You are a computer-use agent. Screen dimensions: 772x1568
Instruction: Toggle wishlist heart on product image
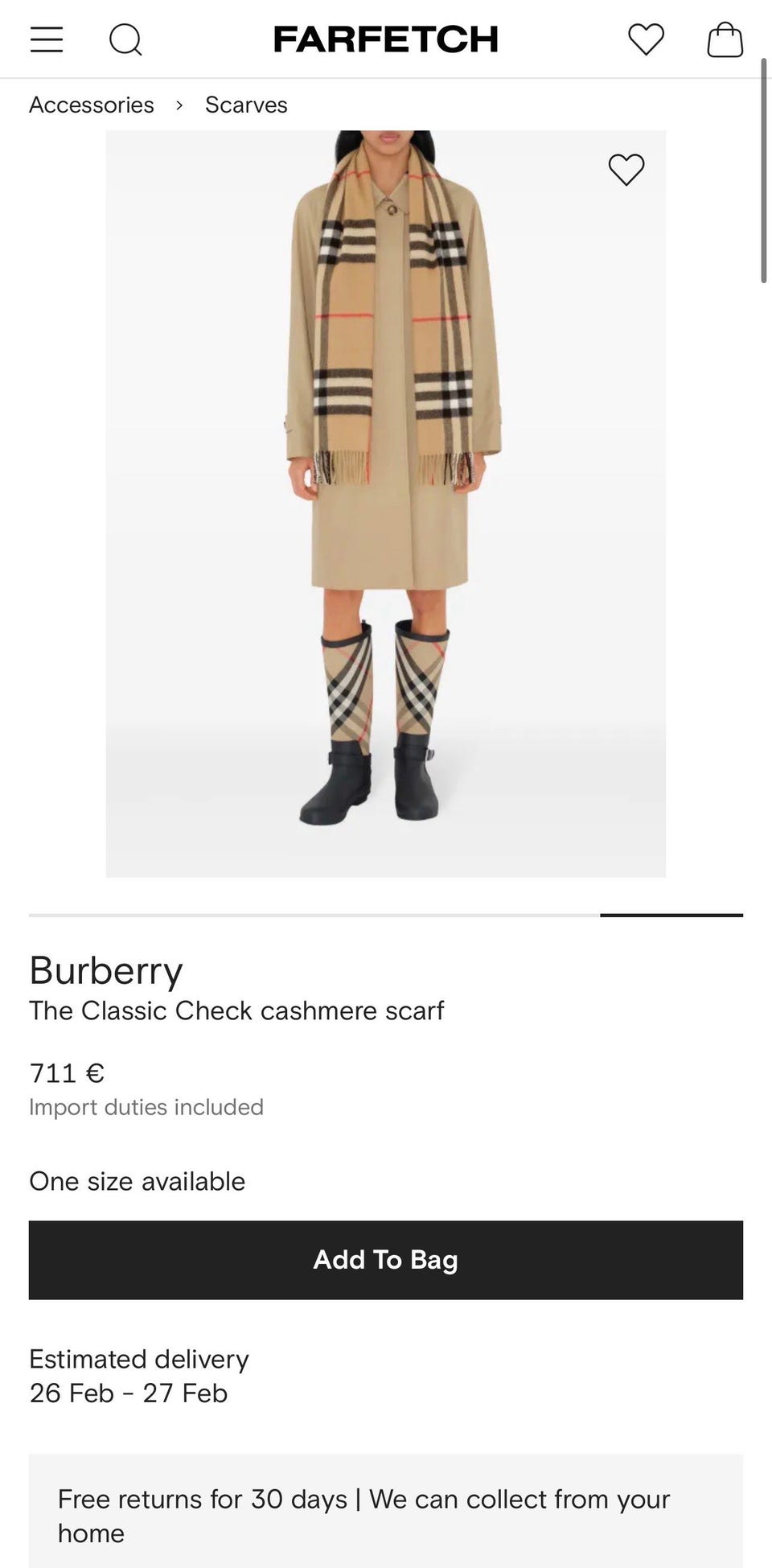coord(626,170)
